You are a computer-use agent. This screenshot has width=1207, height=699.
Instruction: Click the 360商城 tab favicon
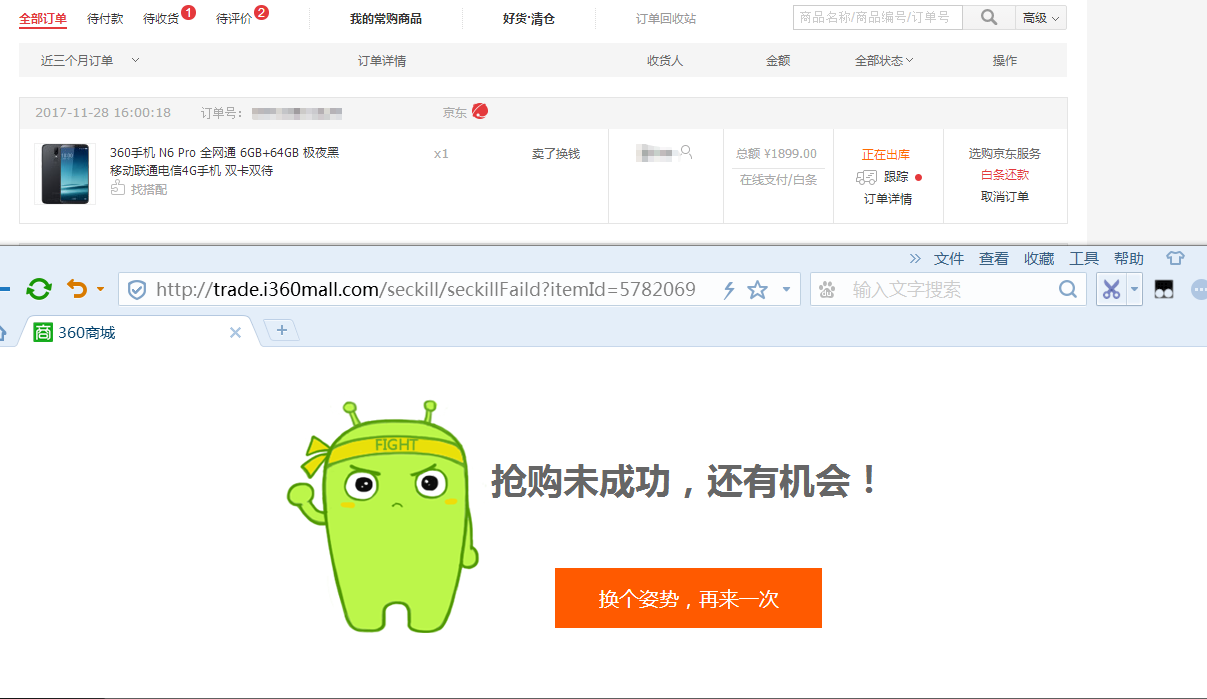click(43, 332)
